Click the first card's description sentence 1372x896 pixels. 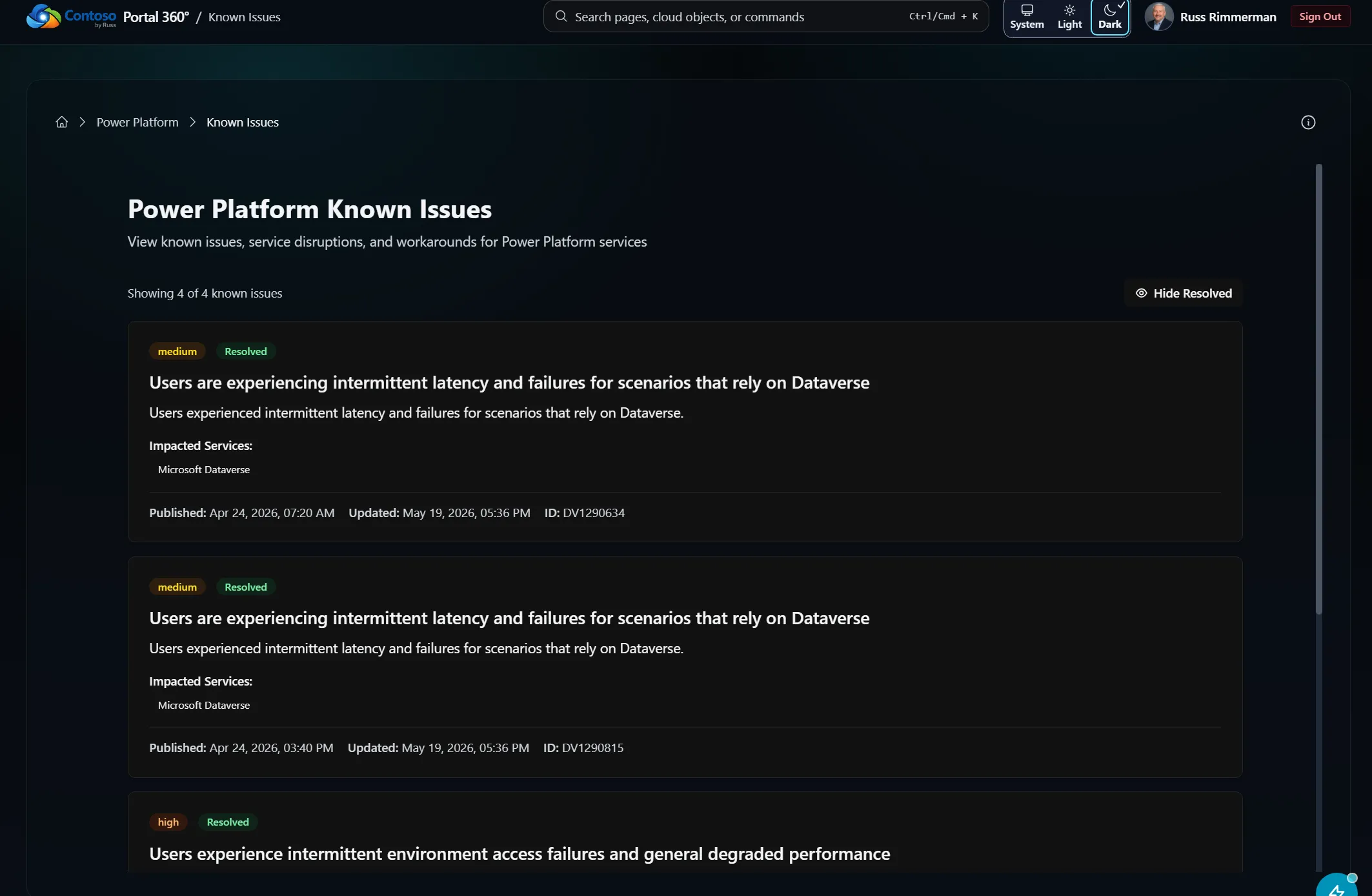(416, 412)
